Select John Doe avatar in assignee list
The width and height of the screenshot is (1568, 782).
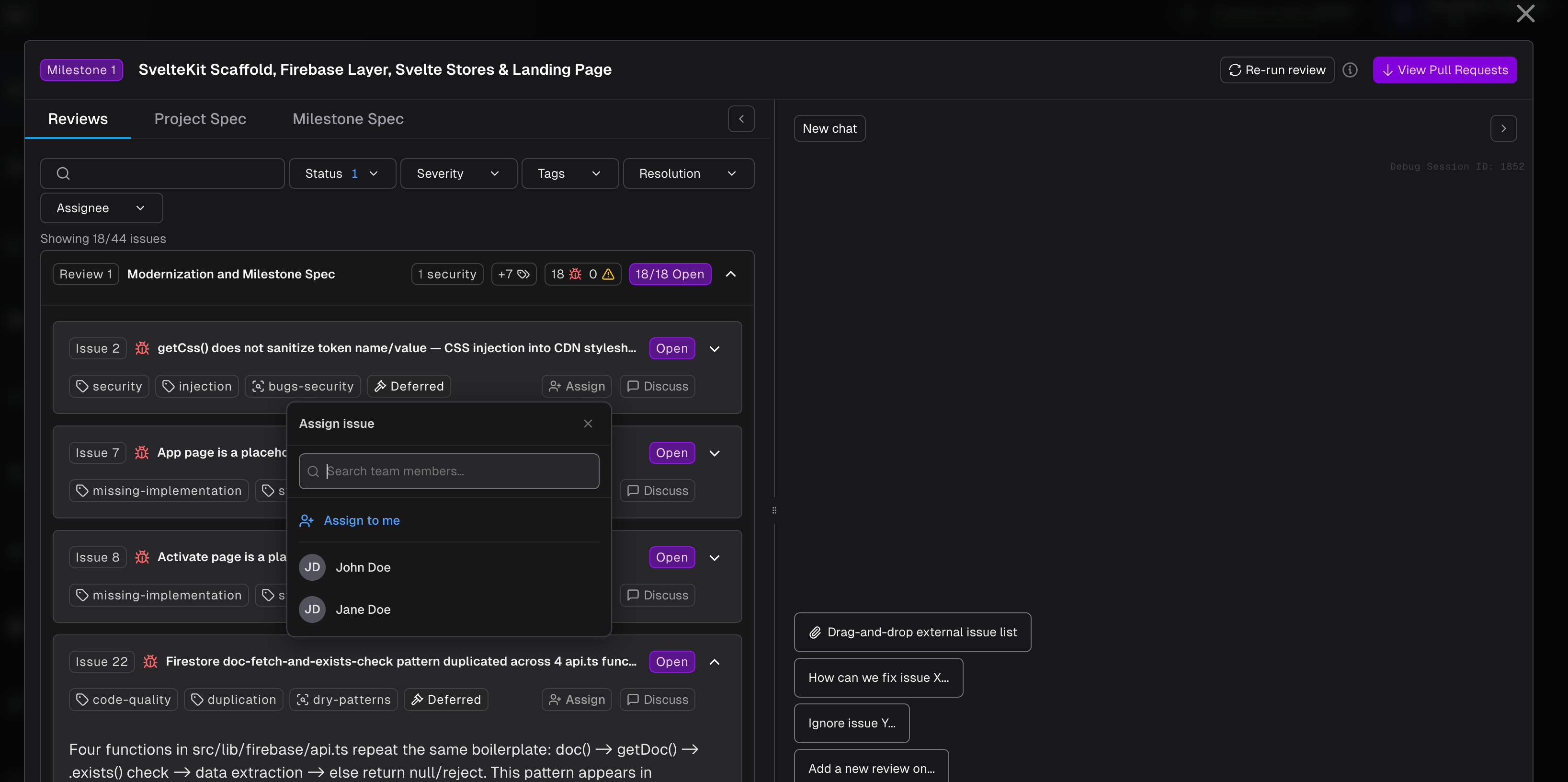pos(312,567)
